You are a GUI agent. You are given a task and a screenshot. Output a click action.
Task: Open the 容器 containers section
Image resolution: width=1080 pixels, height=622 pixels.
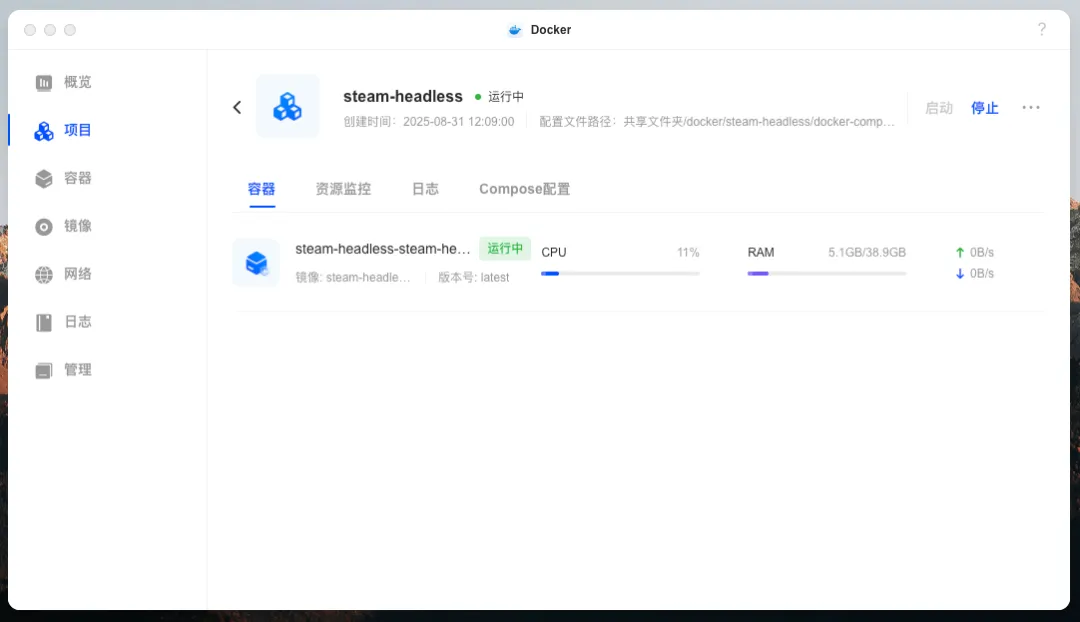coord(62,178)
